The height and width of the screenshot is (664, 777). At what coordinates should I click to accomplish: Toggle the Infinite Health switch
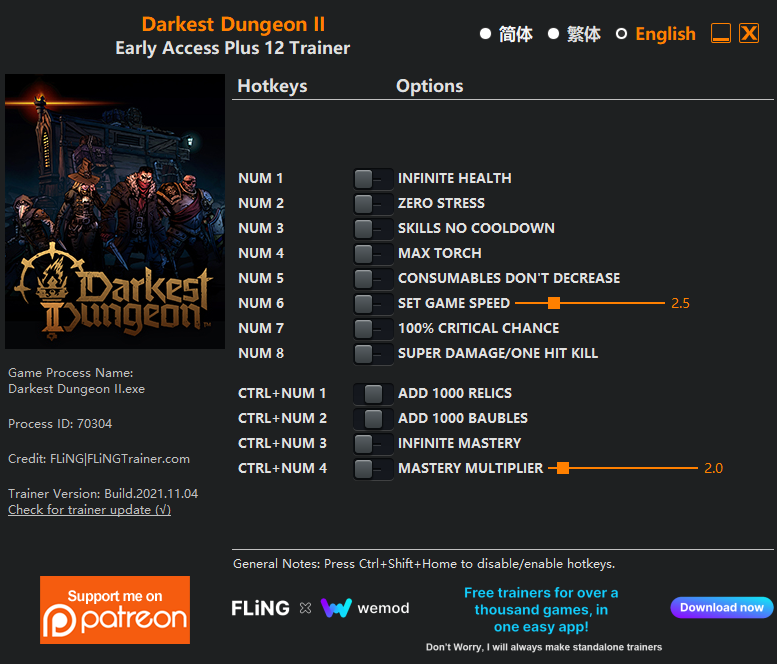point(373,179)
